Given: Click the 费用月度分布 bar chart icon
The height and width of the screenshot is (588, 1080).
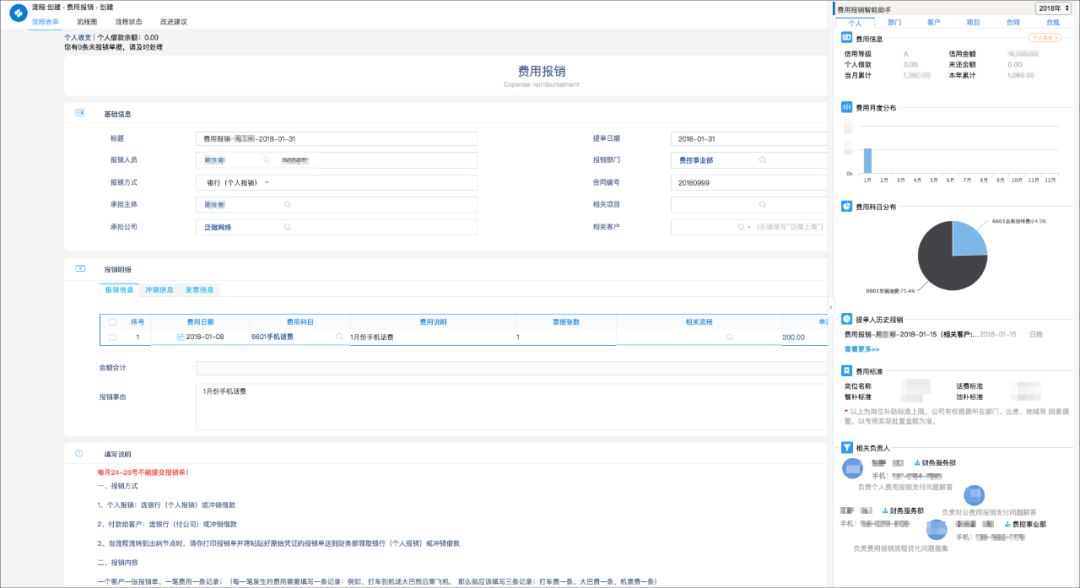Looking at the screenshot, I should pyautogui.click(x=847, y=107).
